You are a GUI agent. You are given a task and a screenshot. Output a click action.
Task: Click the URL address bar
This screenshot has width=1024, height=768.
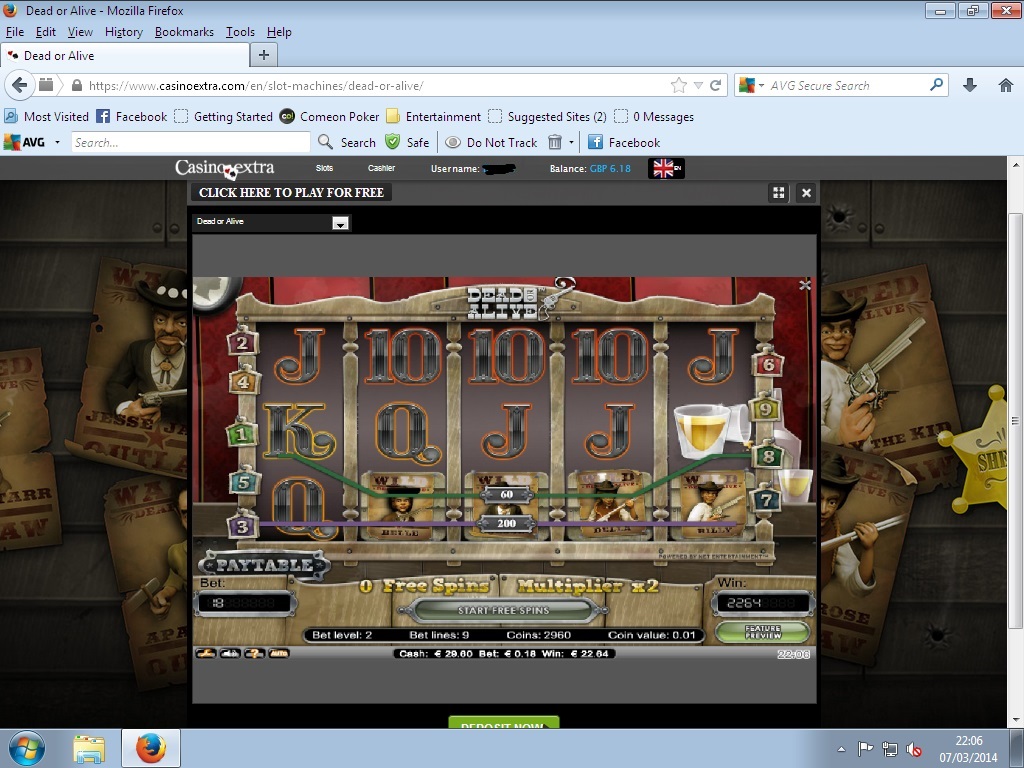(x=376, y=86)
